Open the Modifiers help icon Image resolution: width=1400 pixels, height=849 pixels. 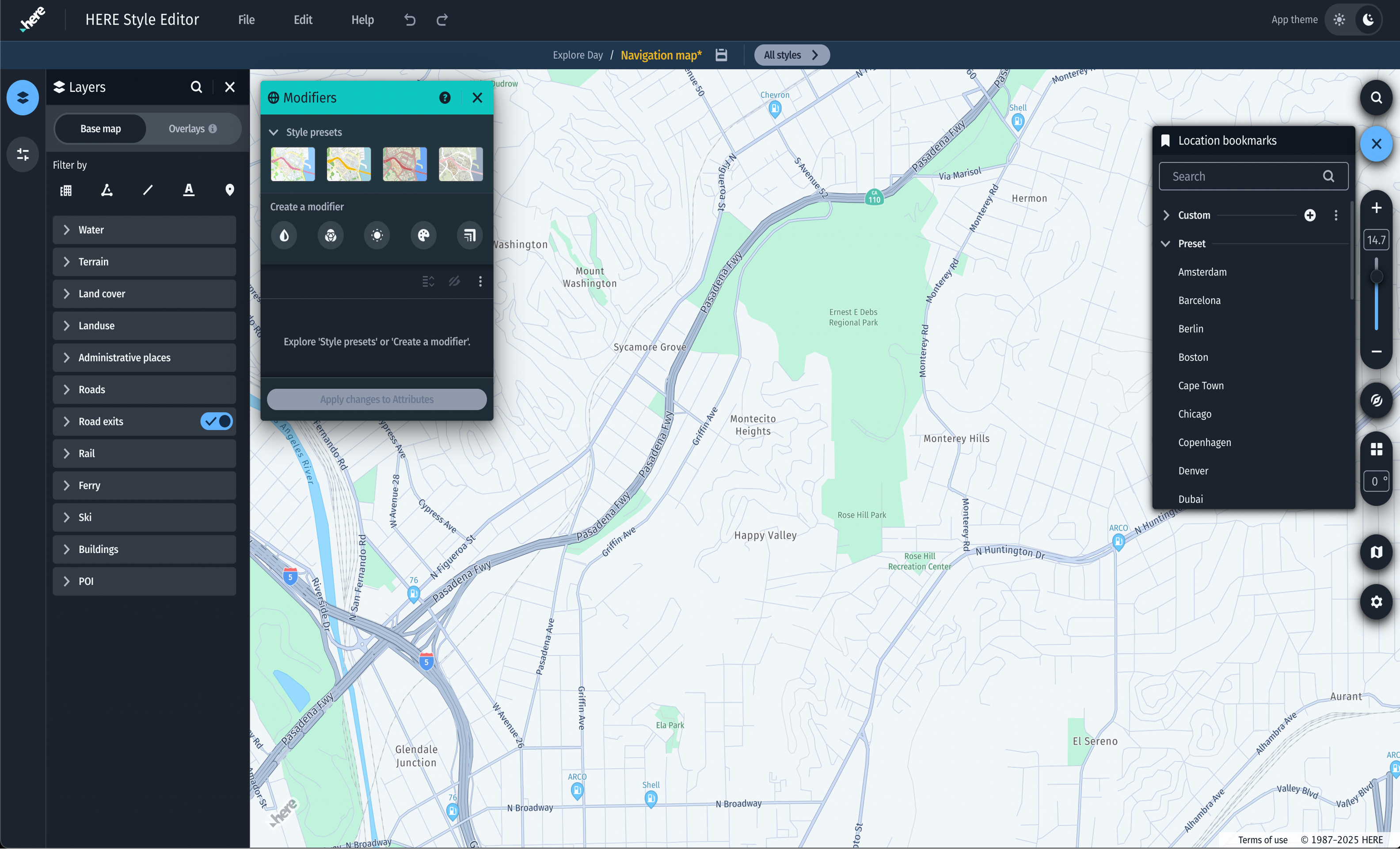(444, 97)
